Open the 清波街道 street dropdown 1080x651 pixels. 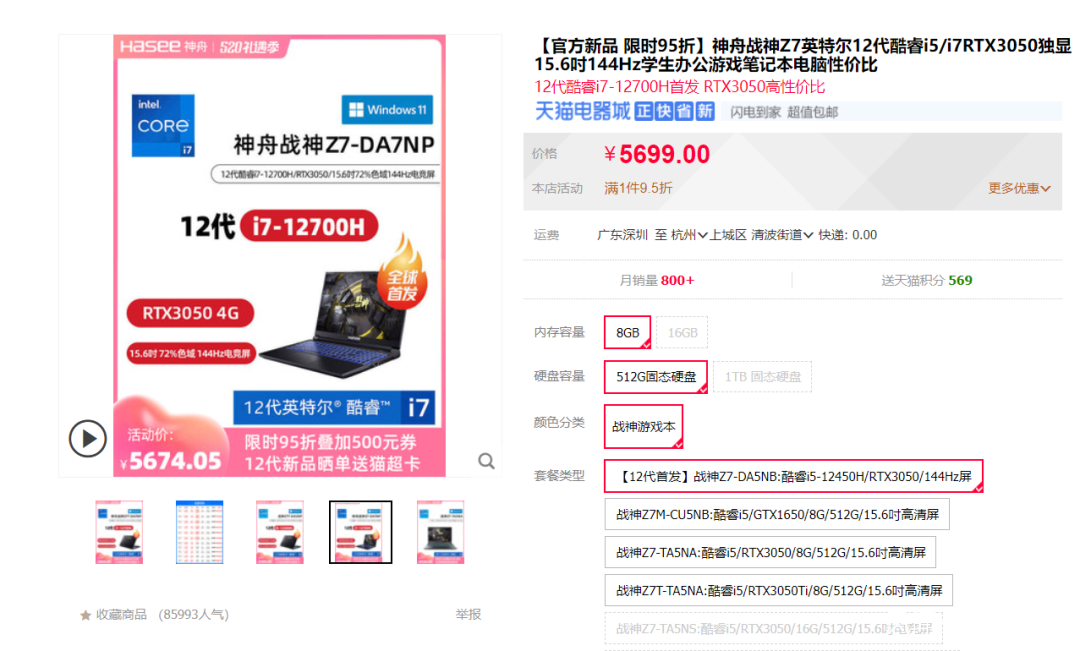782,235
